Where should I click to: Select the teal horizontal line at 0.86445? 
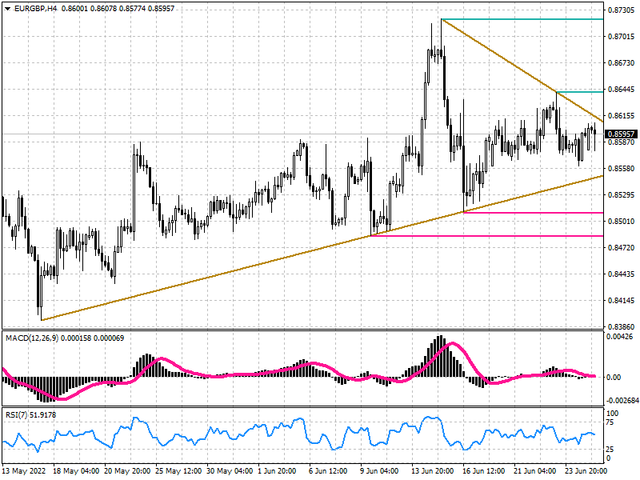pos(580,92)
